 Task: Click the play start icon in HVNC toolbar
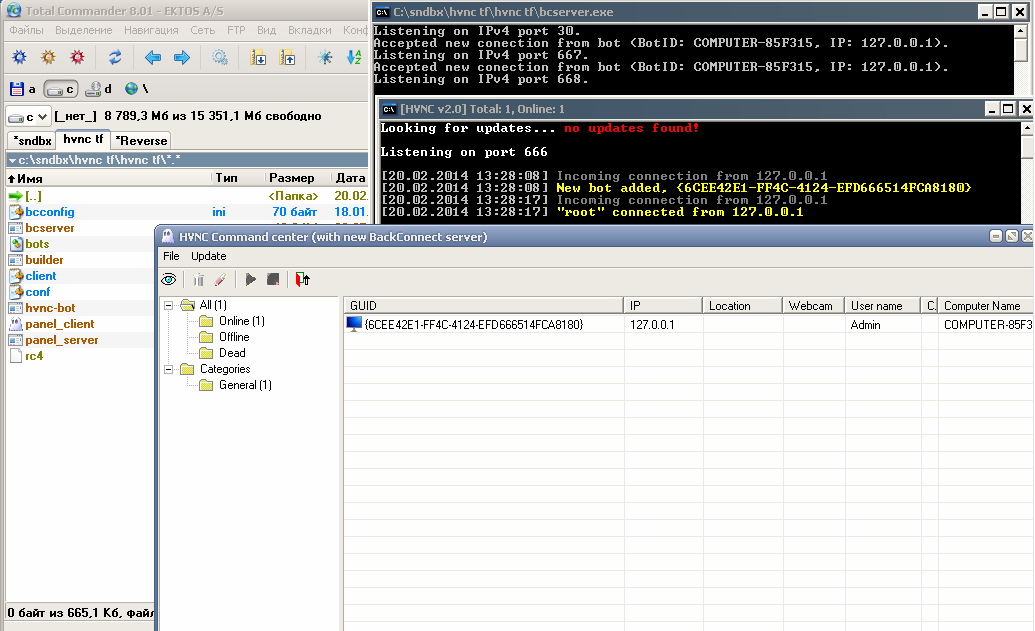[250, 280]
